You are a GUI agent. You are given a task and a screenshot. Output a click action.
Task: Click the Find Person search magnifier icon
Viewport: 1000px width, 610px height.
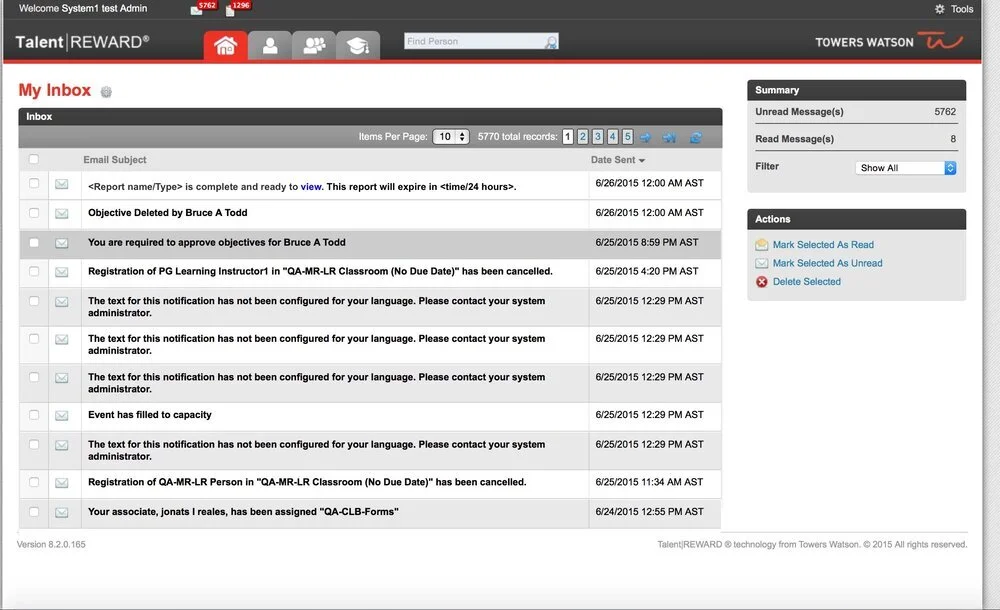pos(551,42)
